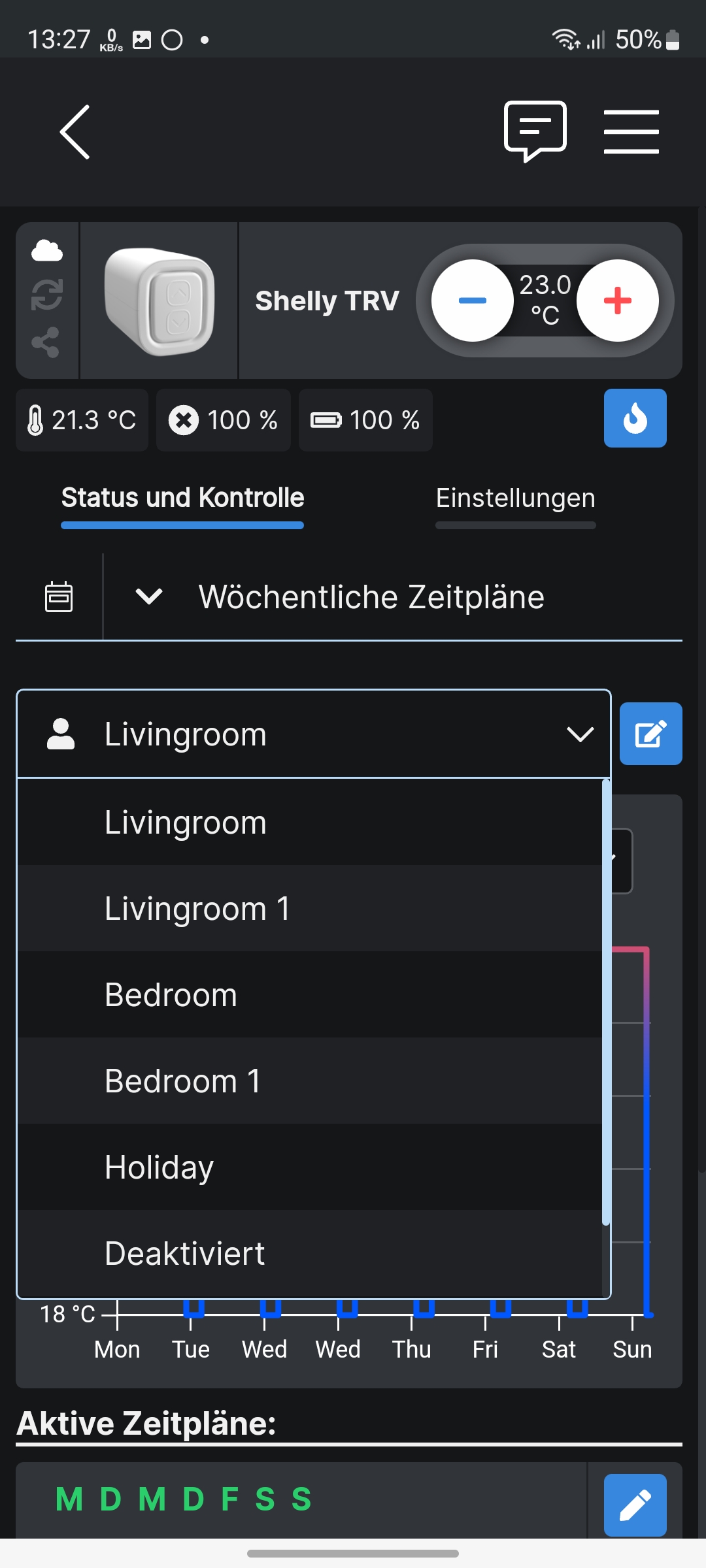The image size is (706, 1568).
Task: Increase target temperature with plus button
Action: pos(617,301)
